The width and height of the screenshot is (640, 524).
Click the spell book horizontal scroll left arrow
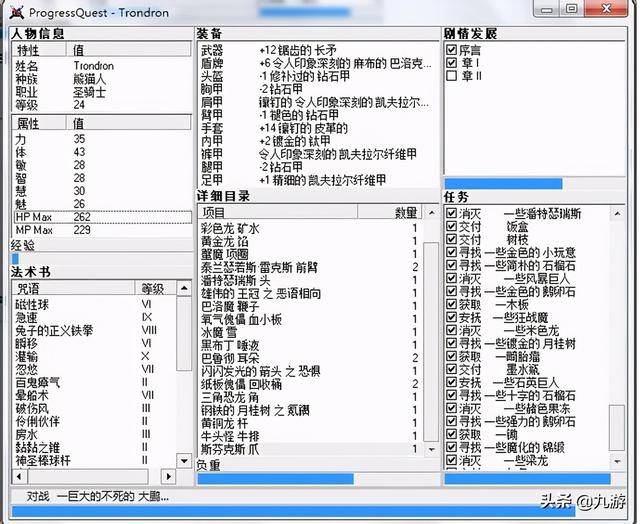click(19, 476)
